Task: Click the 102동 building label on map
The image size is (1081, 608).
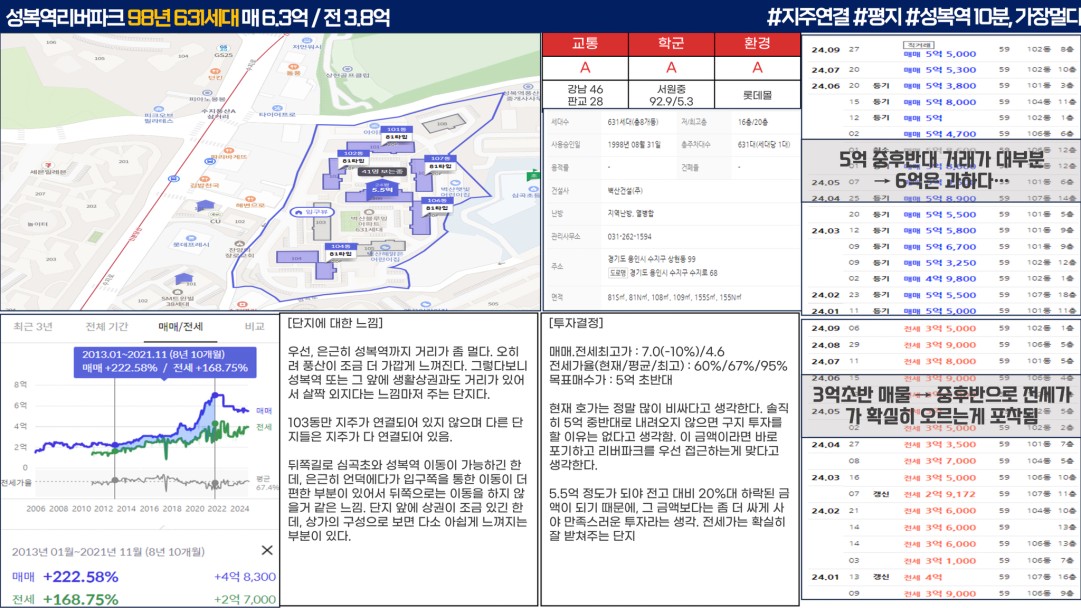Action: coord(353,153)
